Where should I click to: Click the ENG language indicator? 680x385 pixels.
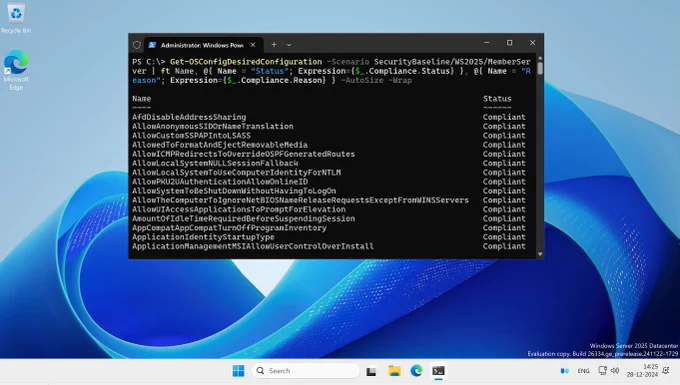[x=583, y=371]
